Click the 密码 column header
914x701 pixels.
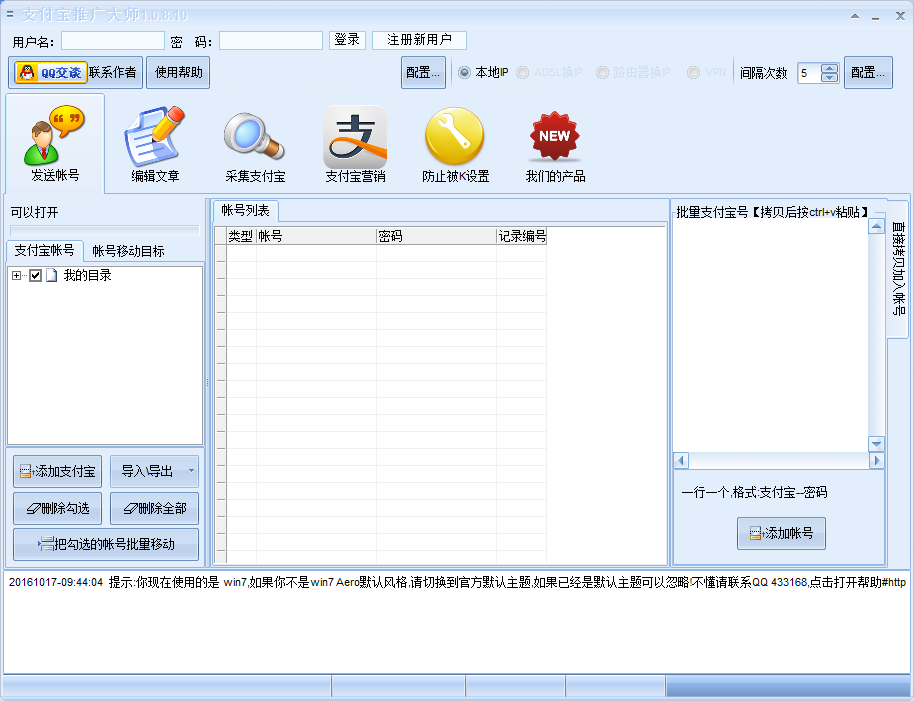[436, 236]
